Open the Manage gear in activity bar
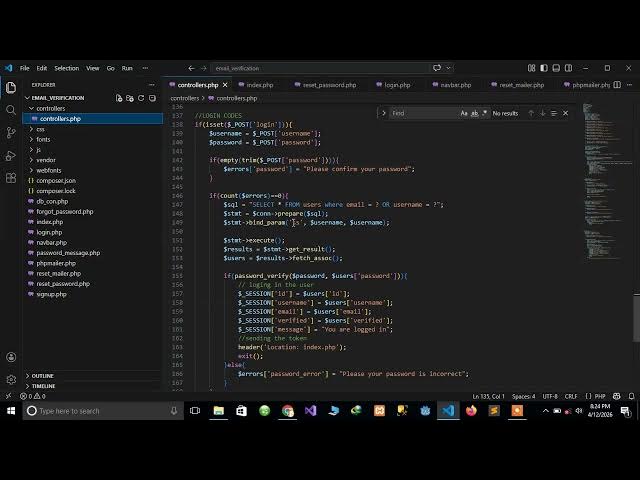 11,380
